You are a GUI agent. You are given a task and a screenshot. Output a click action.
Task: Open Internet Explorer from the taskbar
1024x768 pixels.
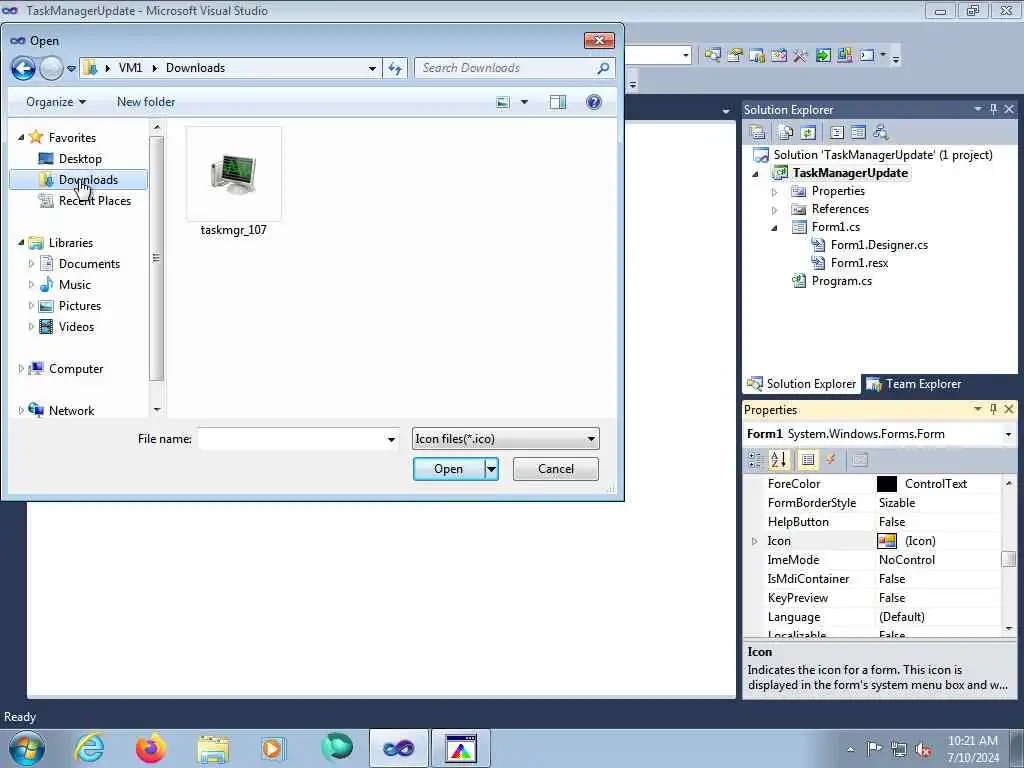(89, 748)
